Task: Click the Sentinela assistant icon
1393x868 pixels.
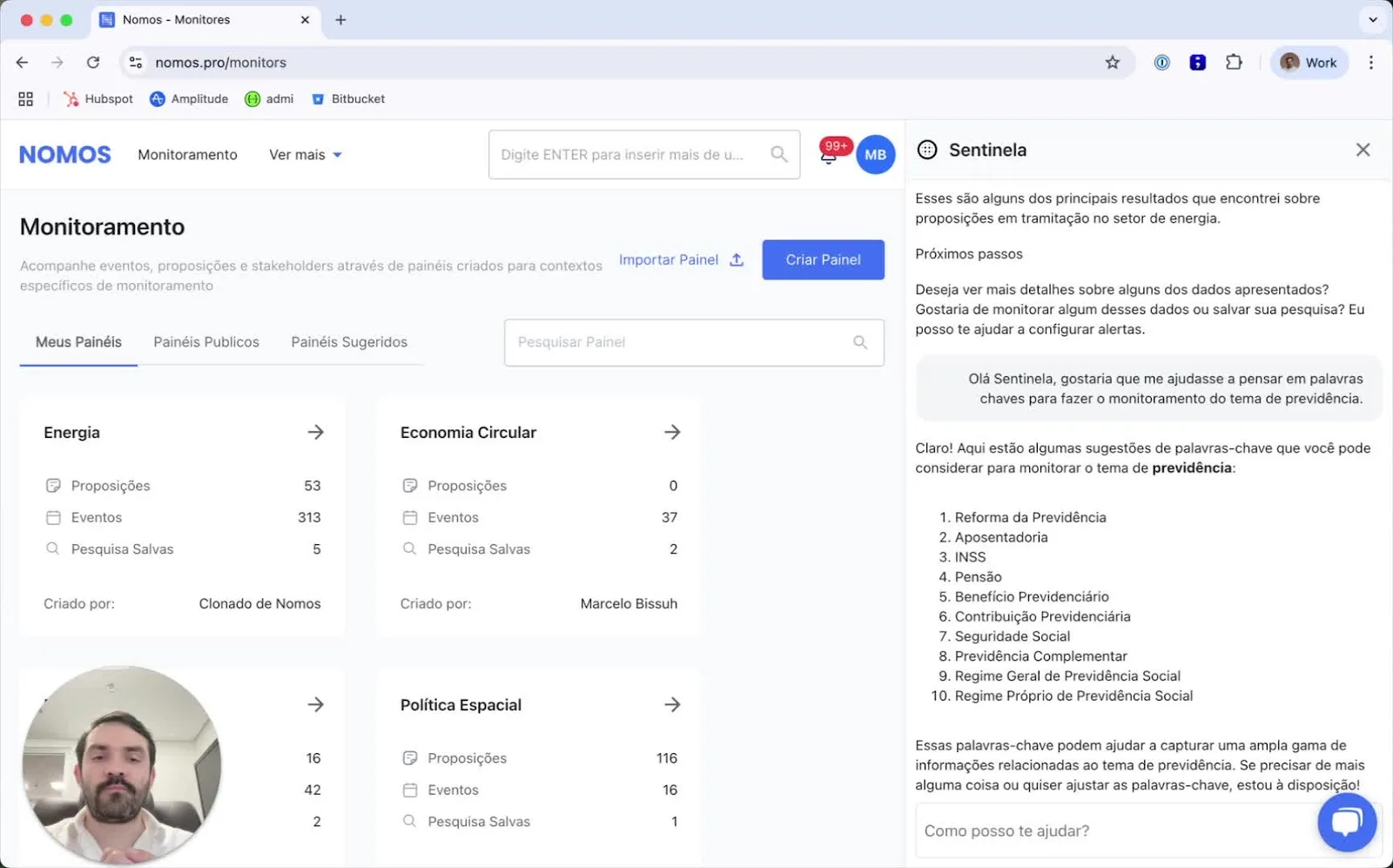Action: click(927, 150)
